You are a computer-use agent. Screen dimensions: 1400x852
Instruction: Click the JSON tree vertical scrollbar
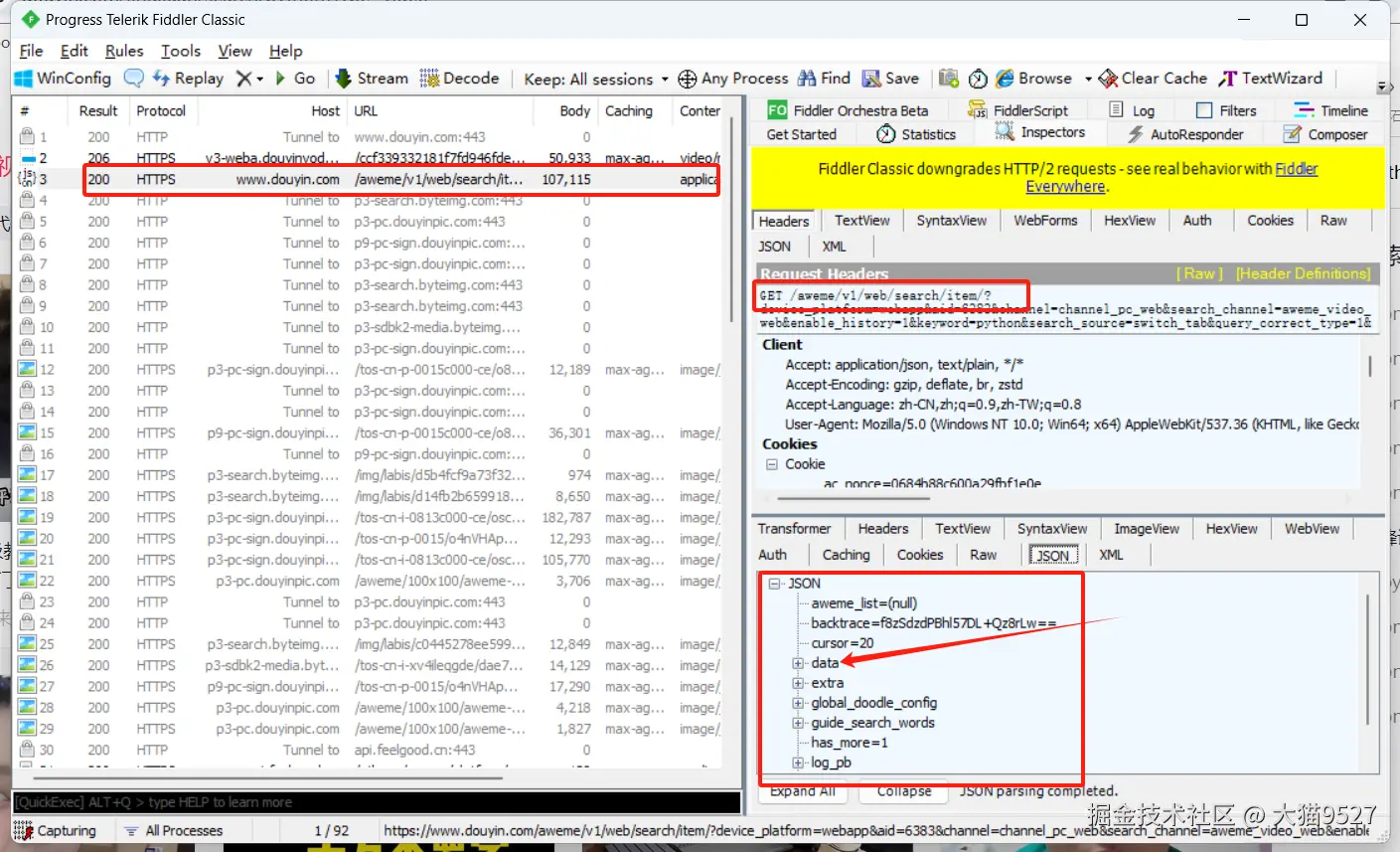click(x=1369, y=659)
